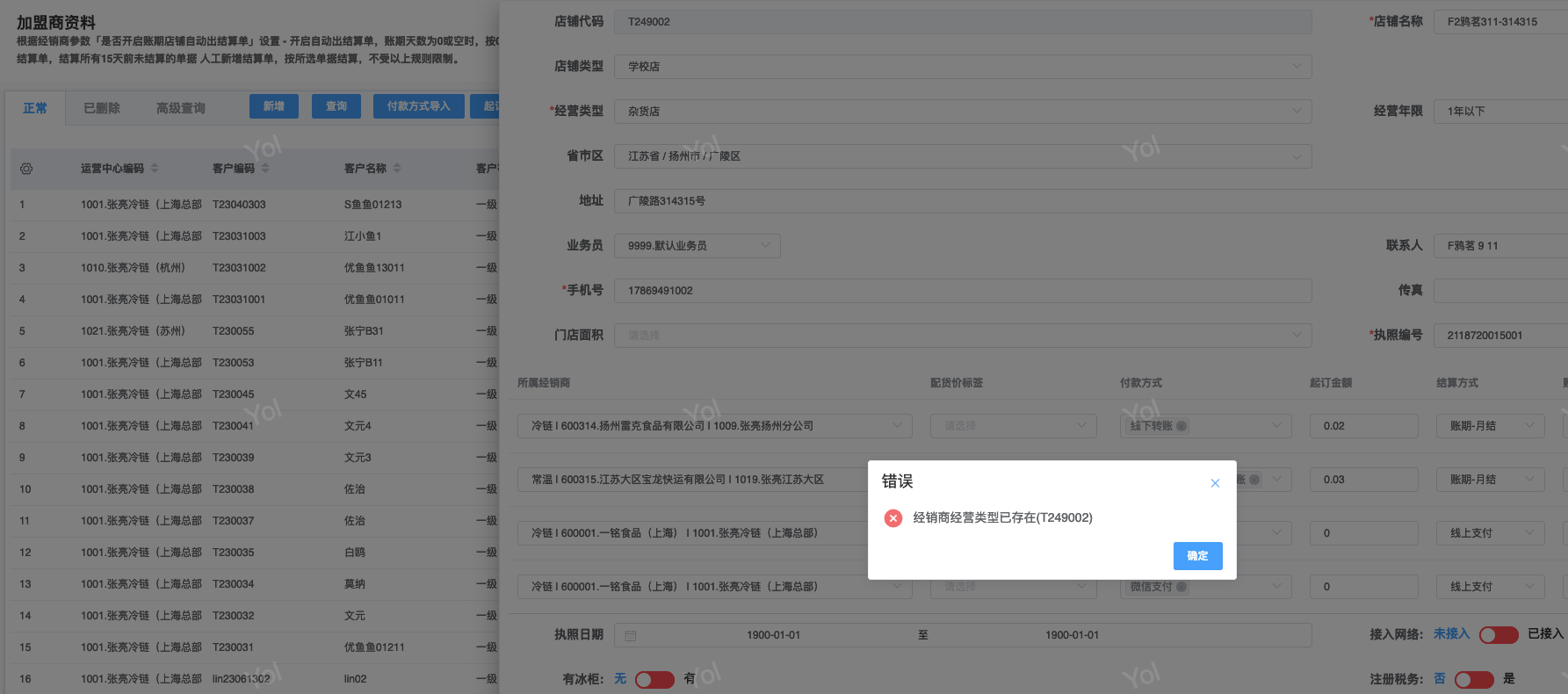Expand 付款方式 dropdown containing 微信支付
Screen dimensions: 1568x694
tap(1206, 587)
